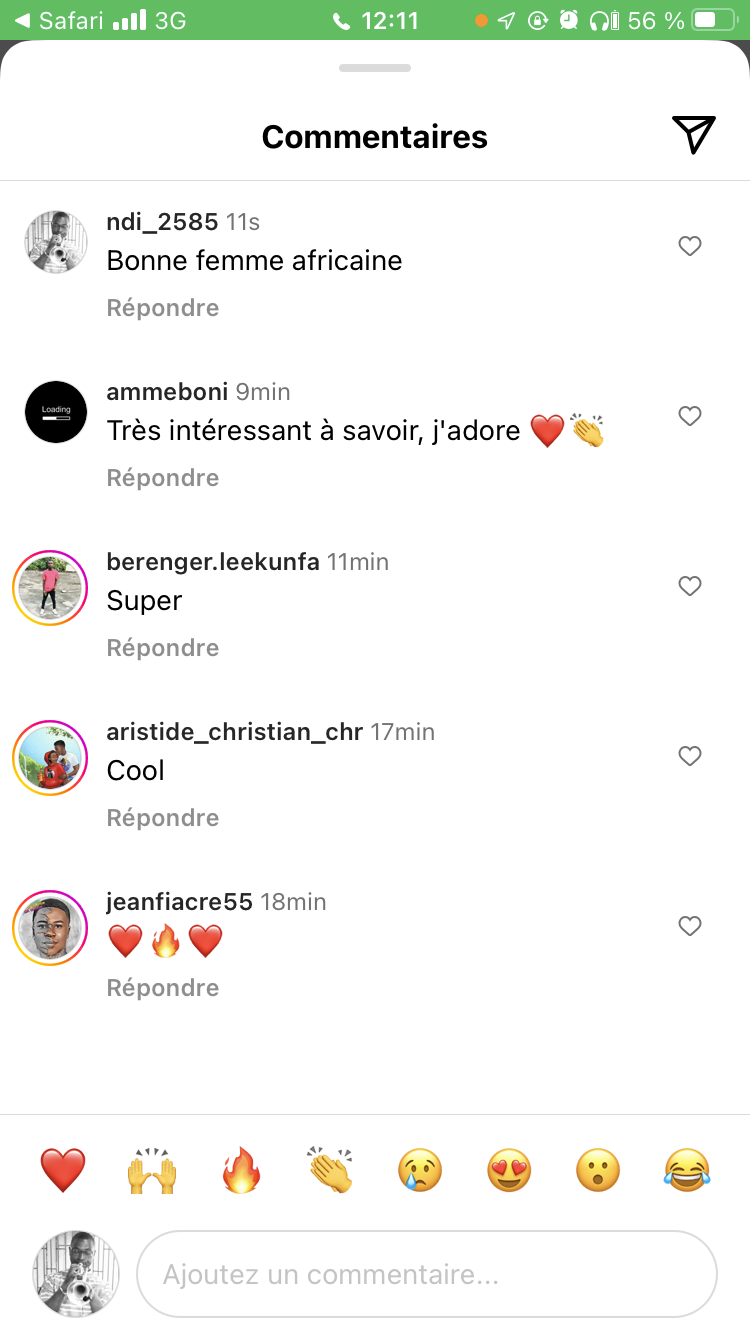Insert the crying face quick emoji
Screen dimensions: 750x1334
coord(420,1169)
